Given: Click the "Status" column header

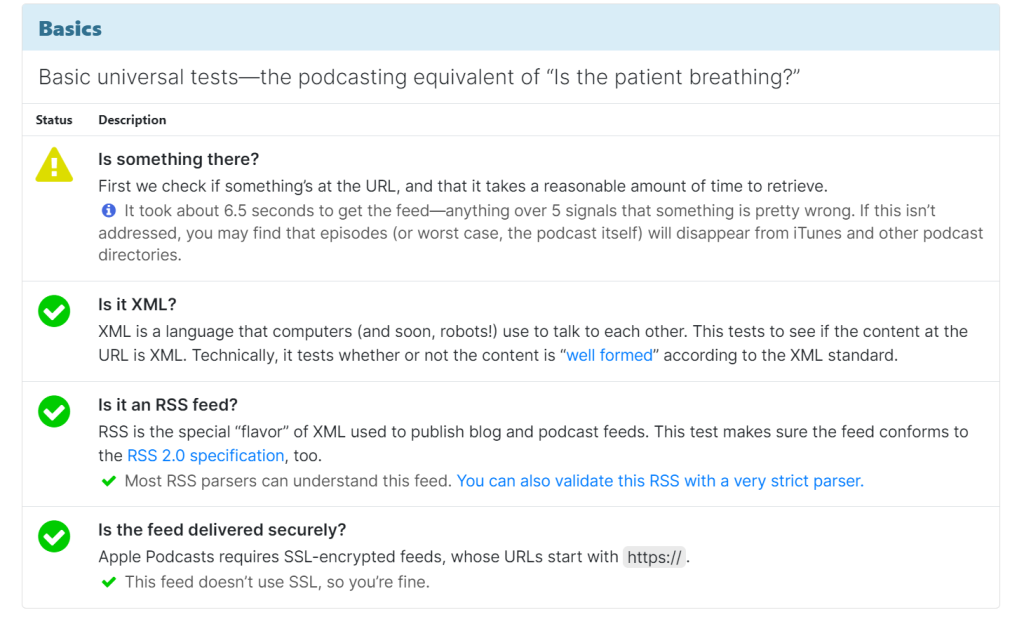Looking at the screenshot, I should tap(54, 120).
